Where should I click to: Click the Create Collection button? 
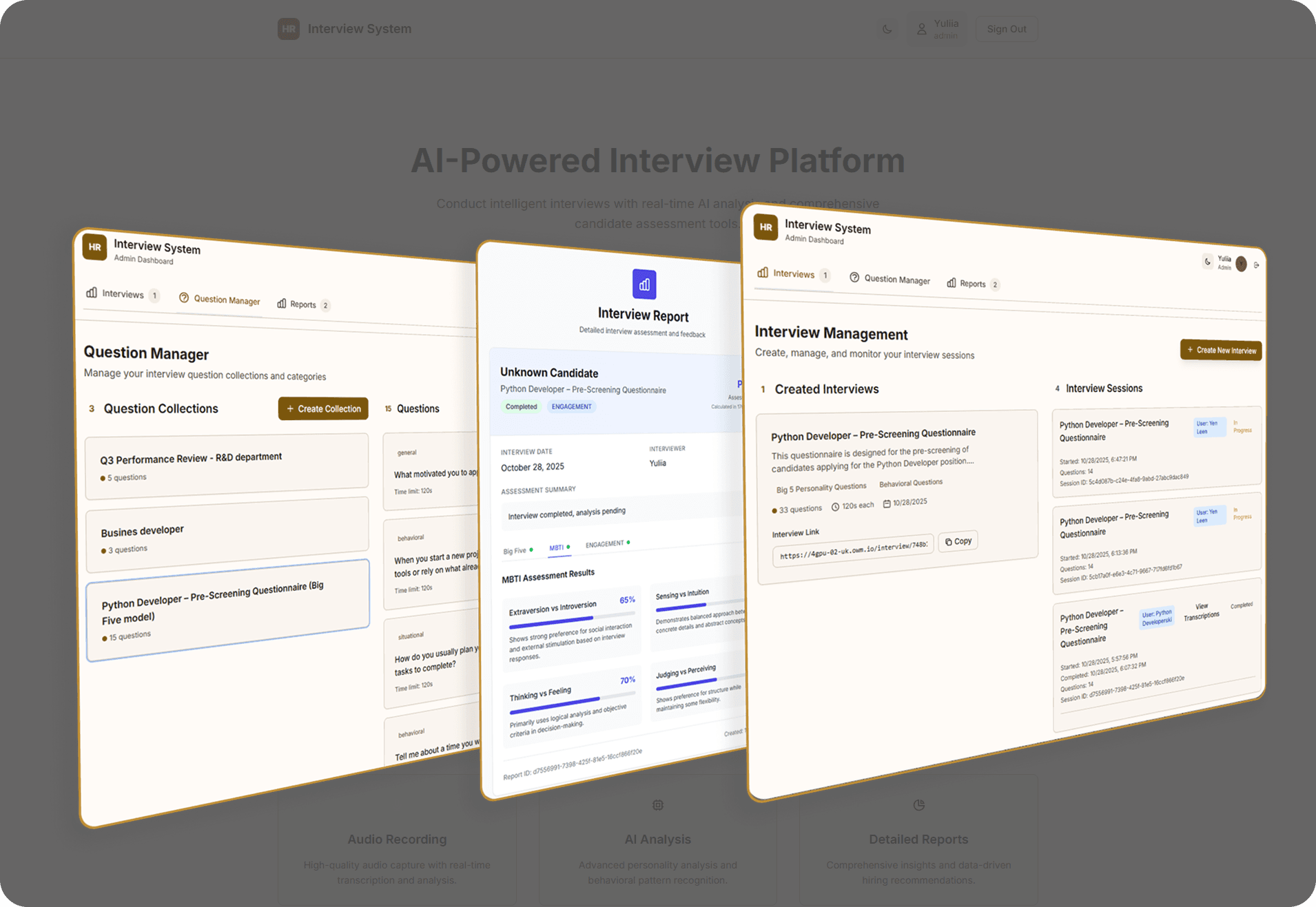pyautogui.click(x=323, y=408)
